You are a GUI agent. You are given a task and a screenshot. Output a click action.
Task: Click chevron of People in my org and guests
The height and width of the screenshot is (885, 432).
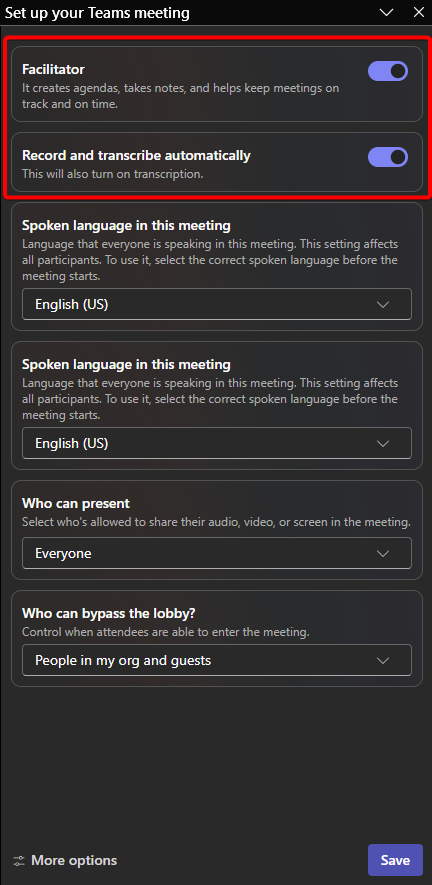(x=383, y=661)
